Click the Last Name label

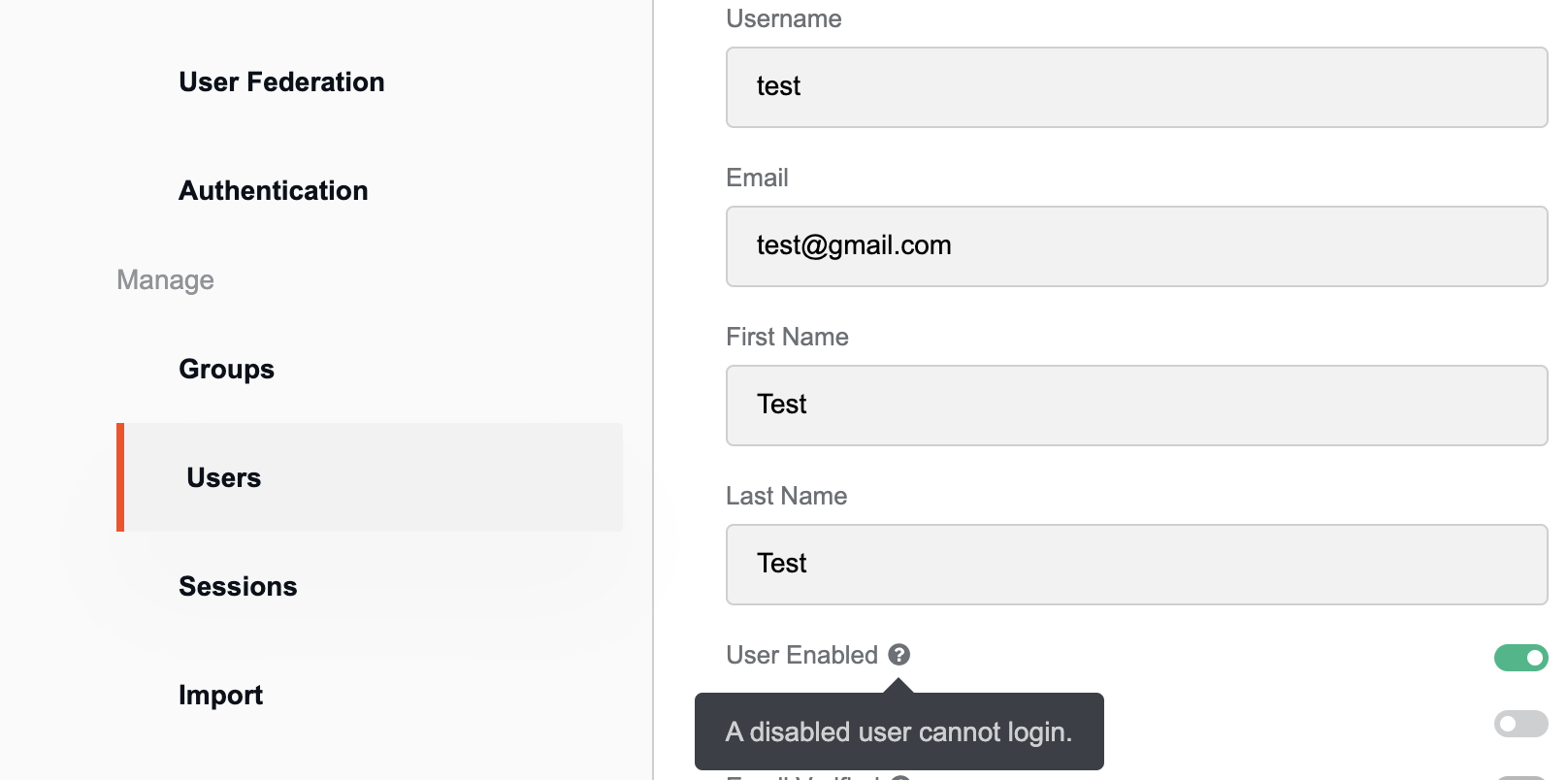click(786, 496)
